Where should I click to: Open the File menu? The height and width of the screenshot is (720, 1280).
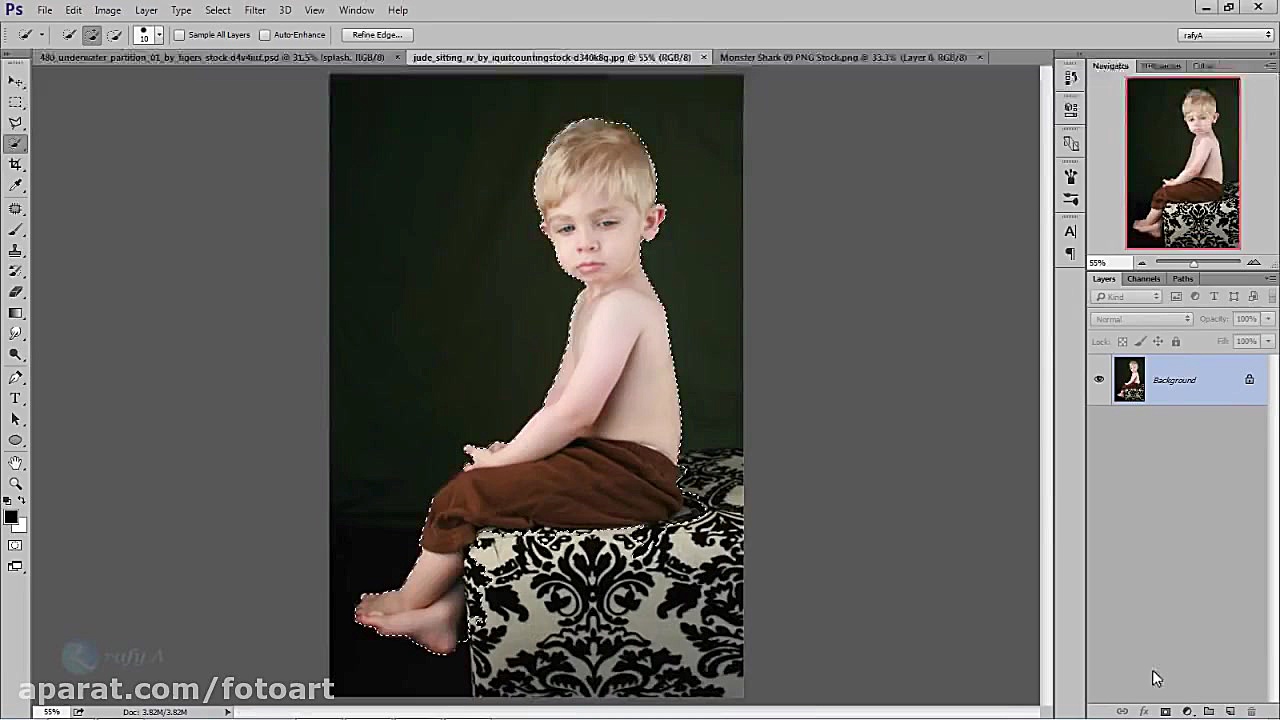pyautogui.click(x=45, y=10)
